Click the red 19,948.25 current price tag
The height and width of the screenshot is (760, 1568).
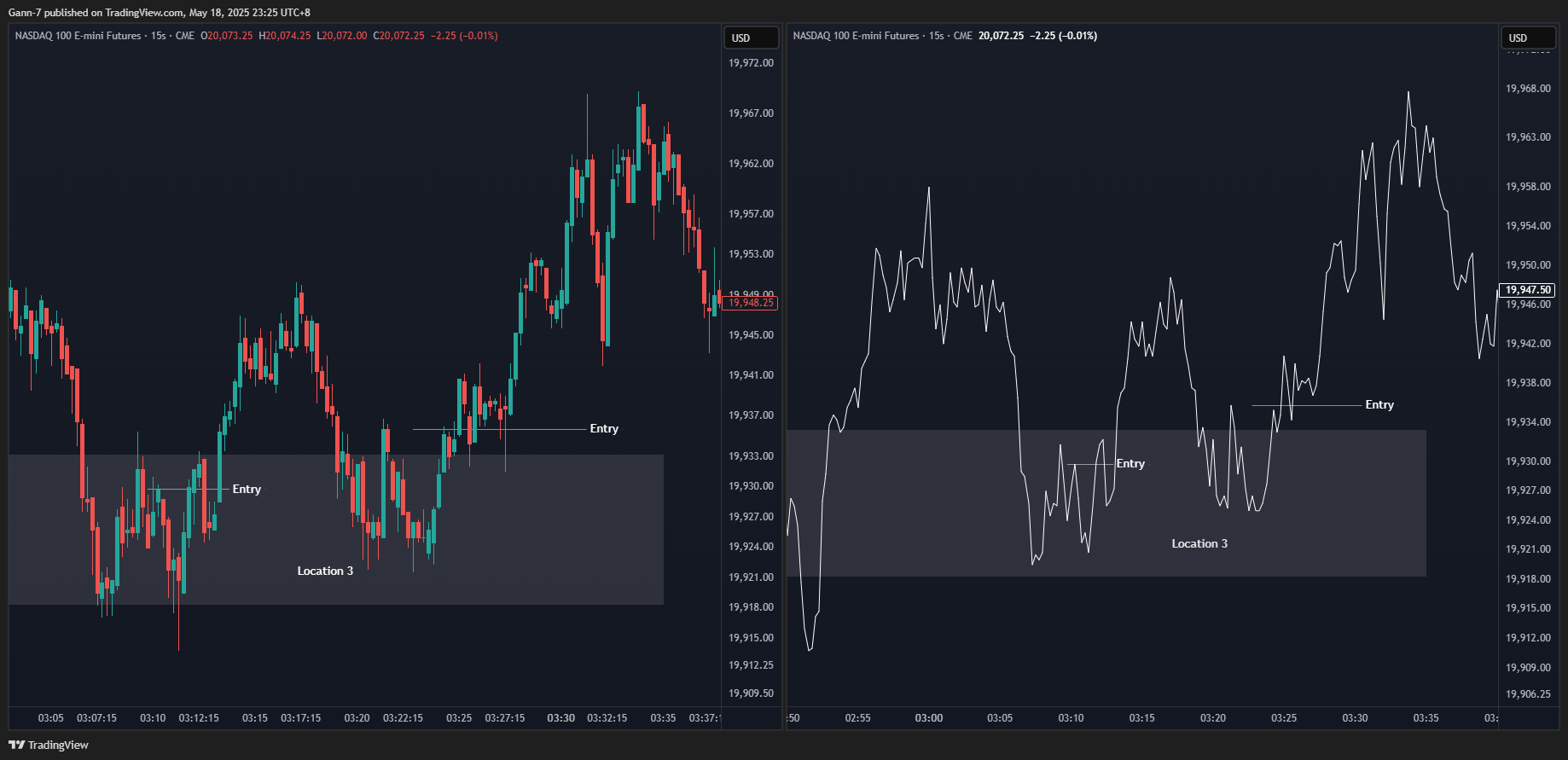coord(751,303)
